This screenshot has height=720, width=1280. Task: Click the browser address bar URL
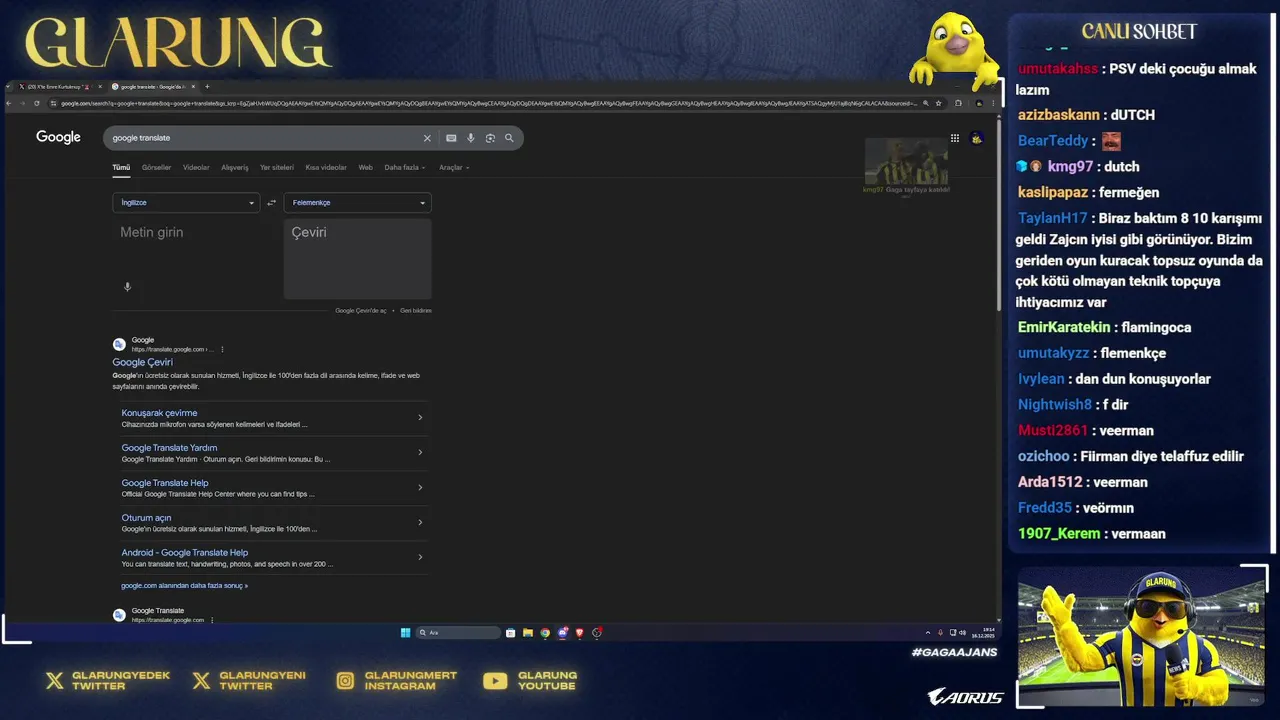point(488,103)
